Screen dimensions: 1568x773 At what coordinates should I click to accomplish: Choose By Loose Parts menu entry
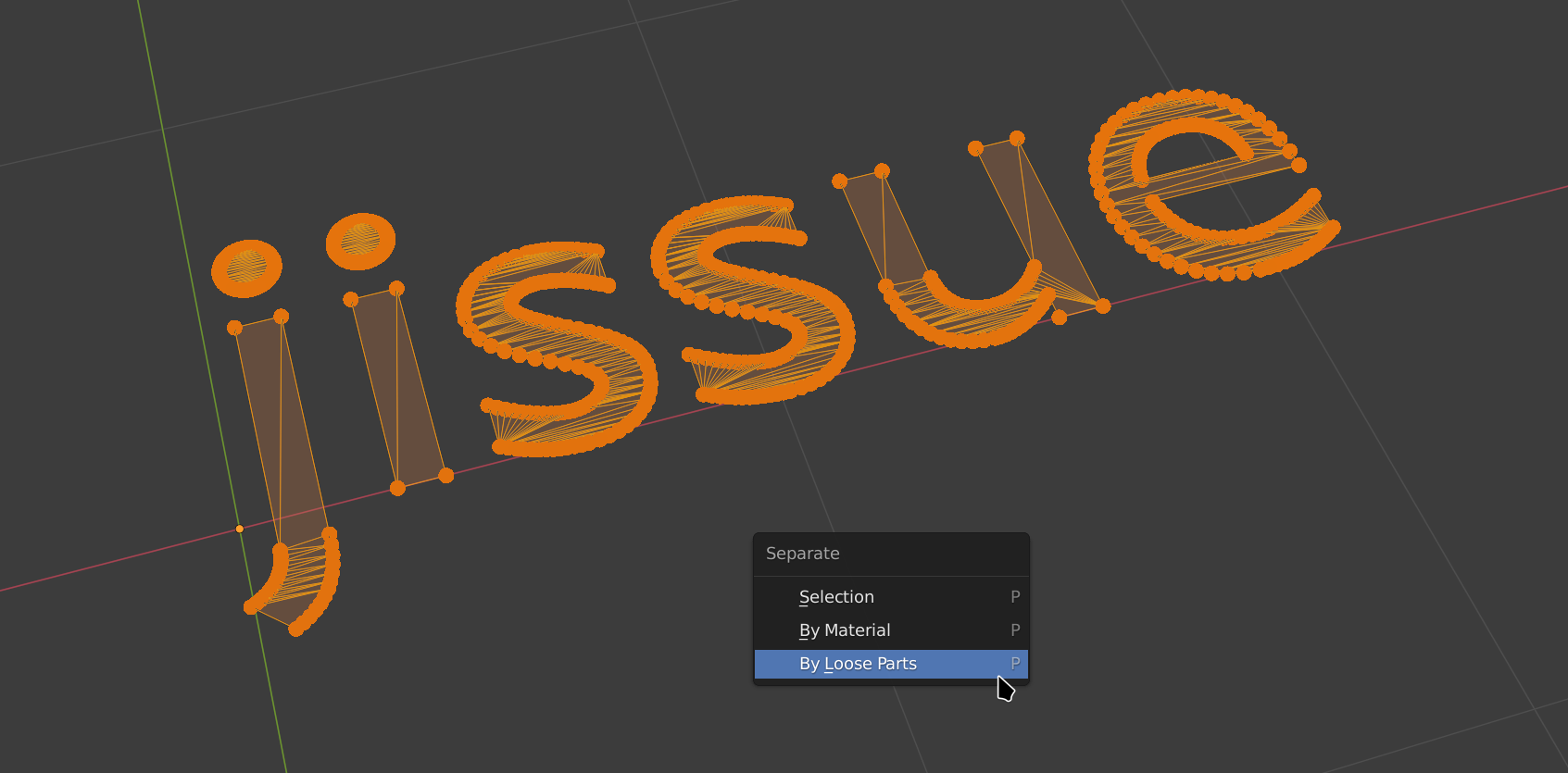pos(891,664)
